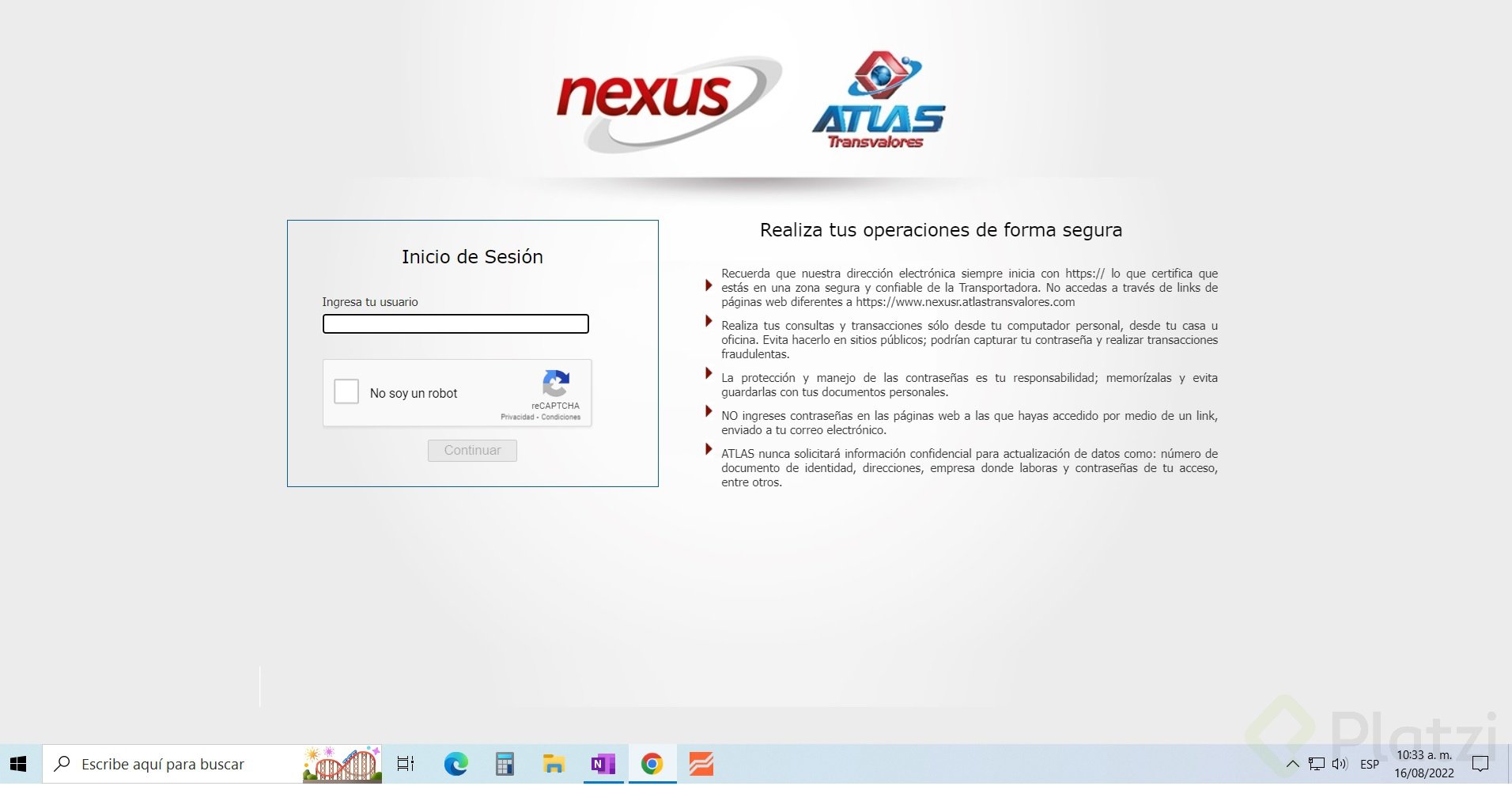Open the volume control tray icon
Screen dimensions: 1512x786
(1340, 764)
